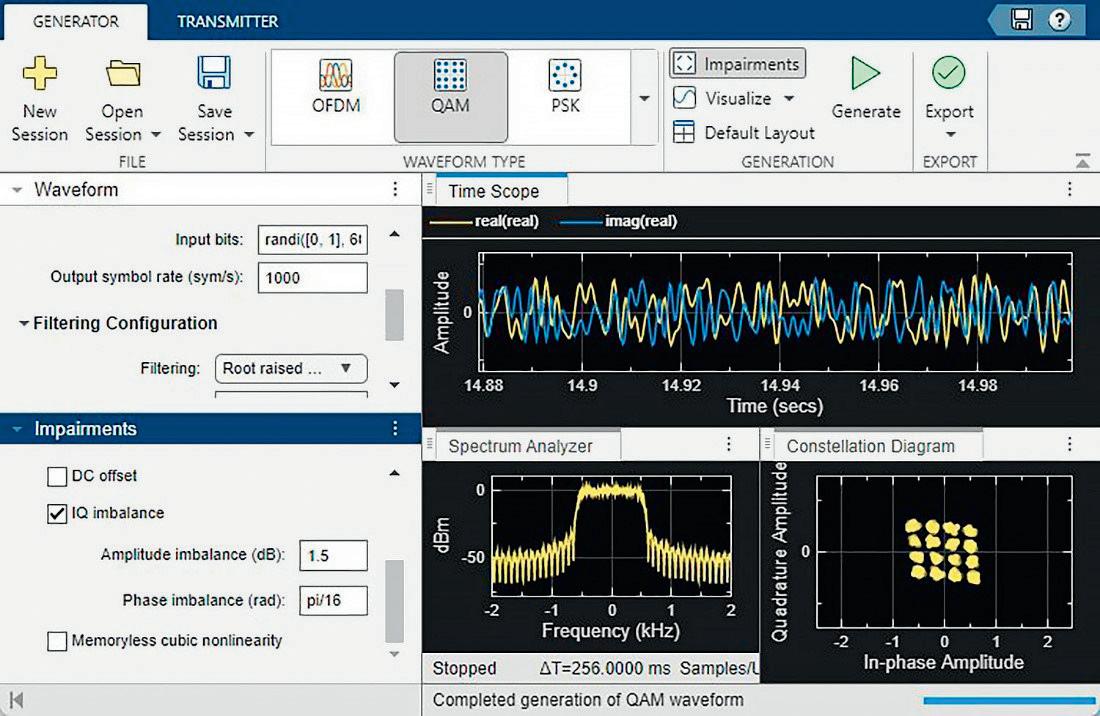Click the Impairments panel scroll up arrow
This screenshot has width=1100, height=716.
click(395, 473)
